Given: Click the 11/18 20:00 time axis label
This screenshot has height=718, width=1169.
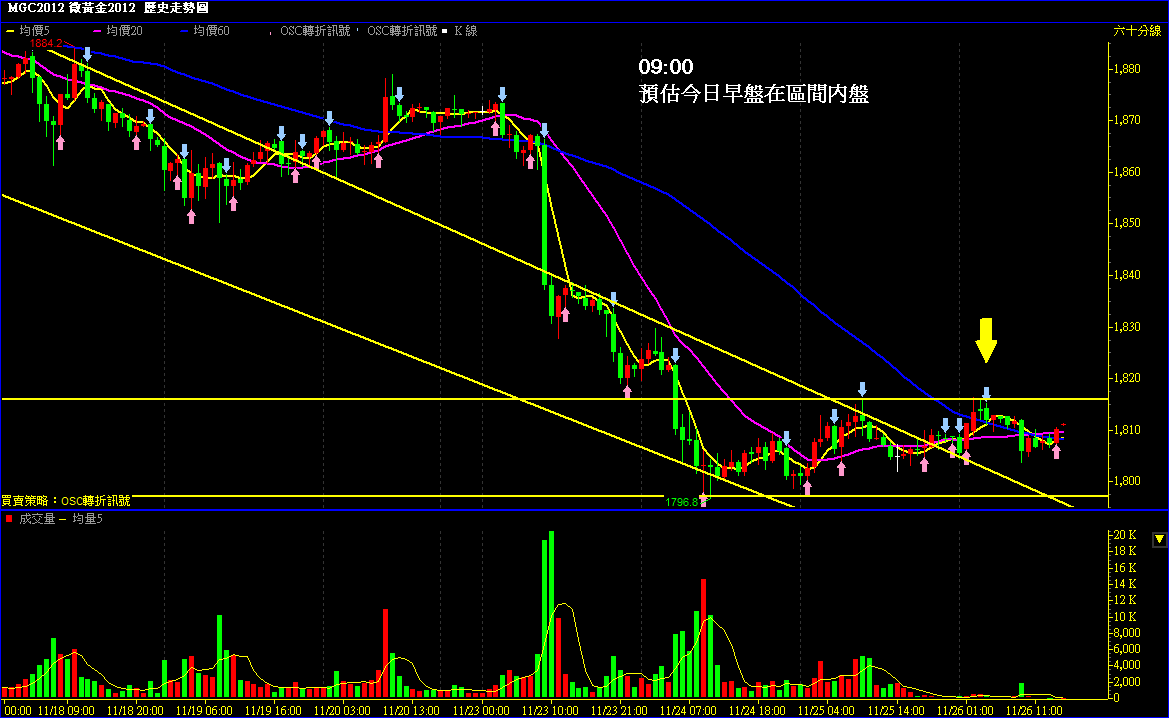Looking at the screenshot, I should coord(135,711).
